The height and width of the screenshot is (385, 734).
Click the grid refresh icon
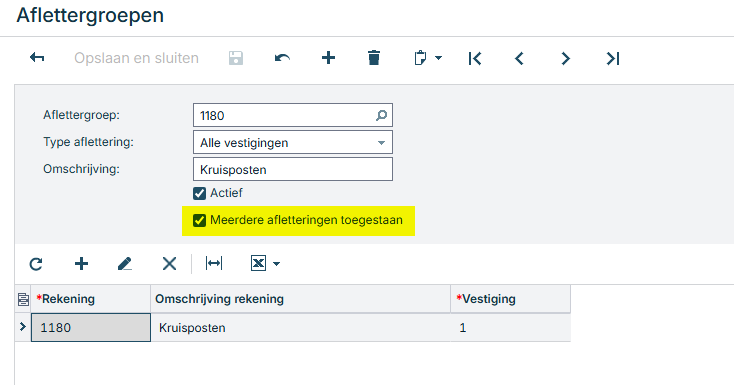click(36, 264)
